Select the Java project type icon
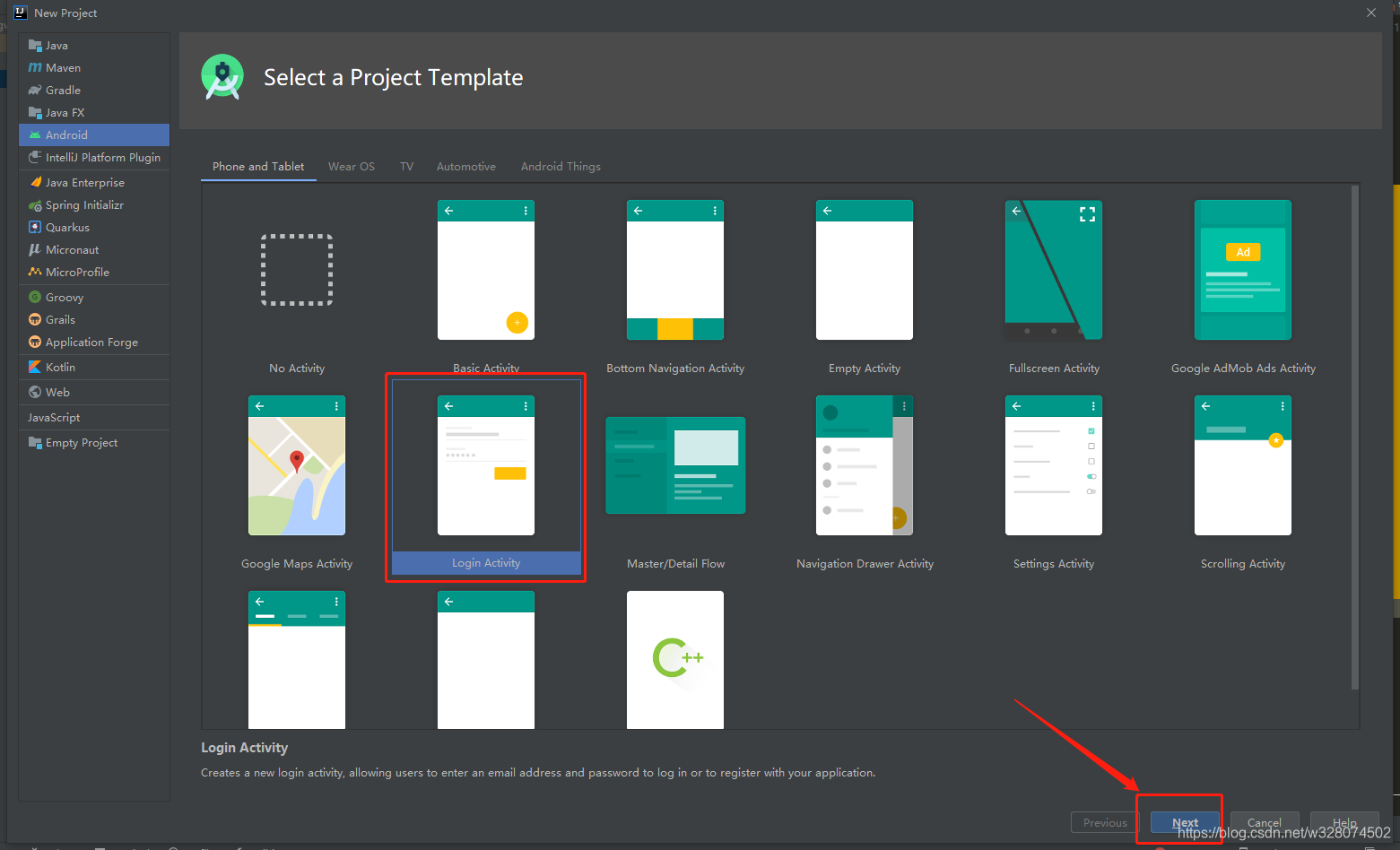This screenshot has height=850, width=1400. point(35,46)
